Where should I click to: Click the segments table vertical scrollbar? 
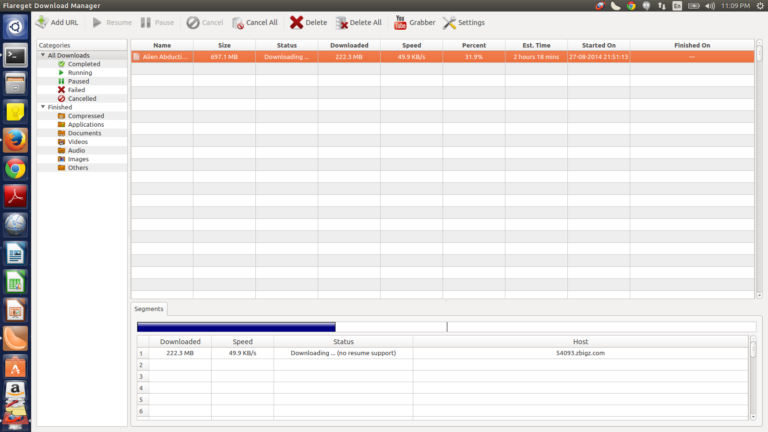point(753,378)
